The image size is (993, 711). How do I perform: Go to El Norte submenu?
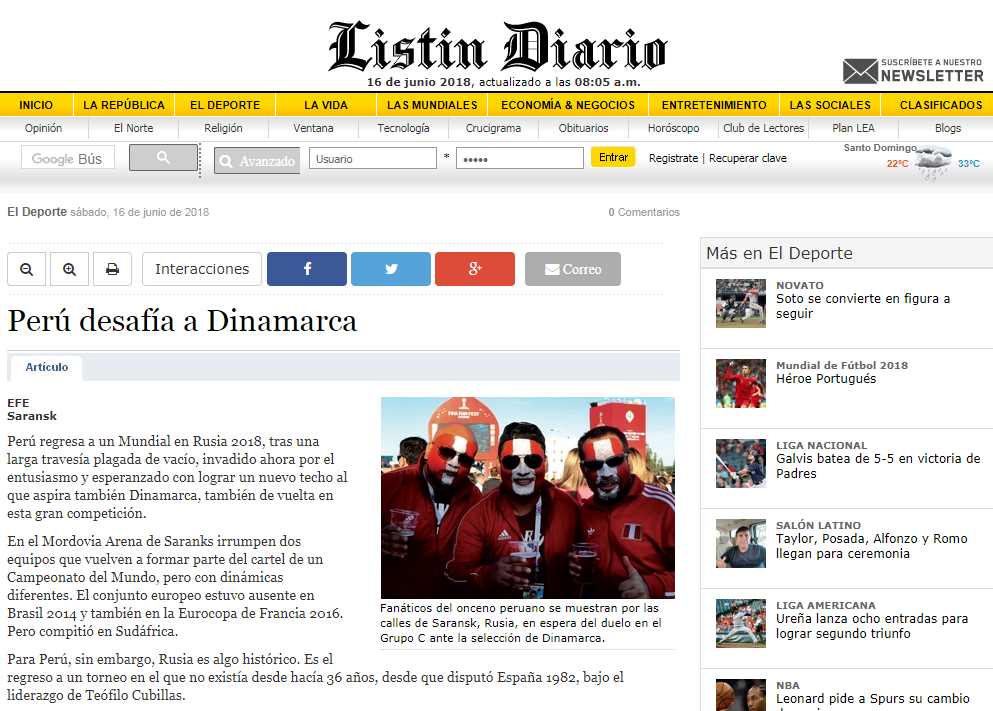click(134, 128)
